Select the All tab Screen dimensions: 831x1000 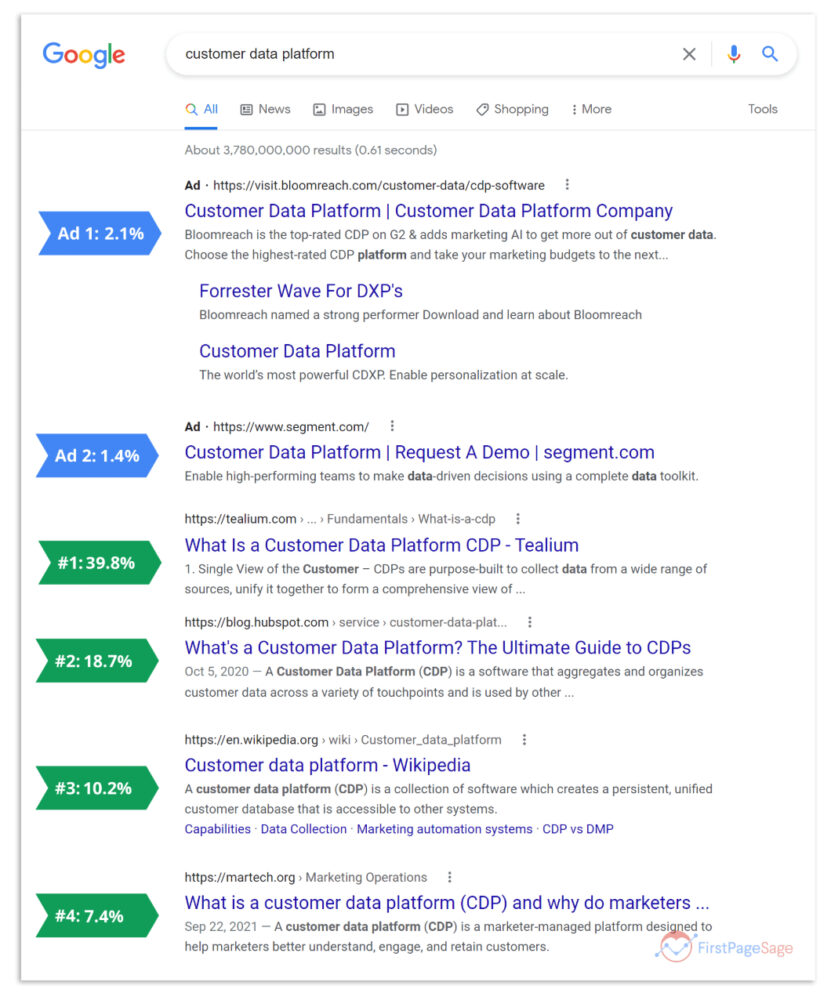pyautogui.click(x=202, y=109)
